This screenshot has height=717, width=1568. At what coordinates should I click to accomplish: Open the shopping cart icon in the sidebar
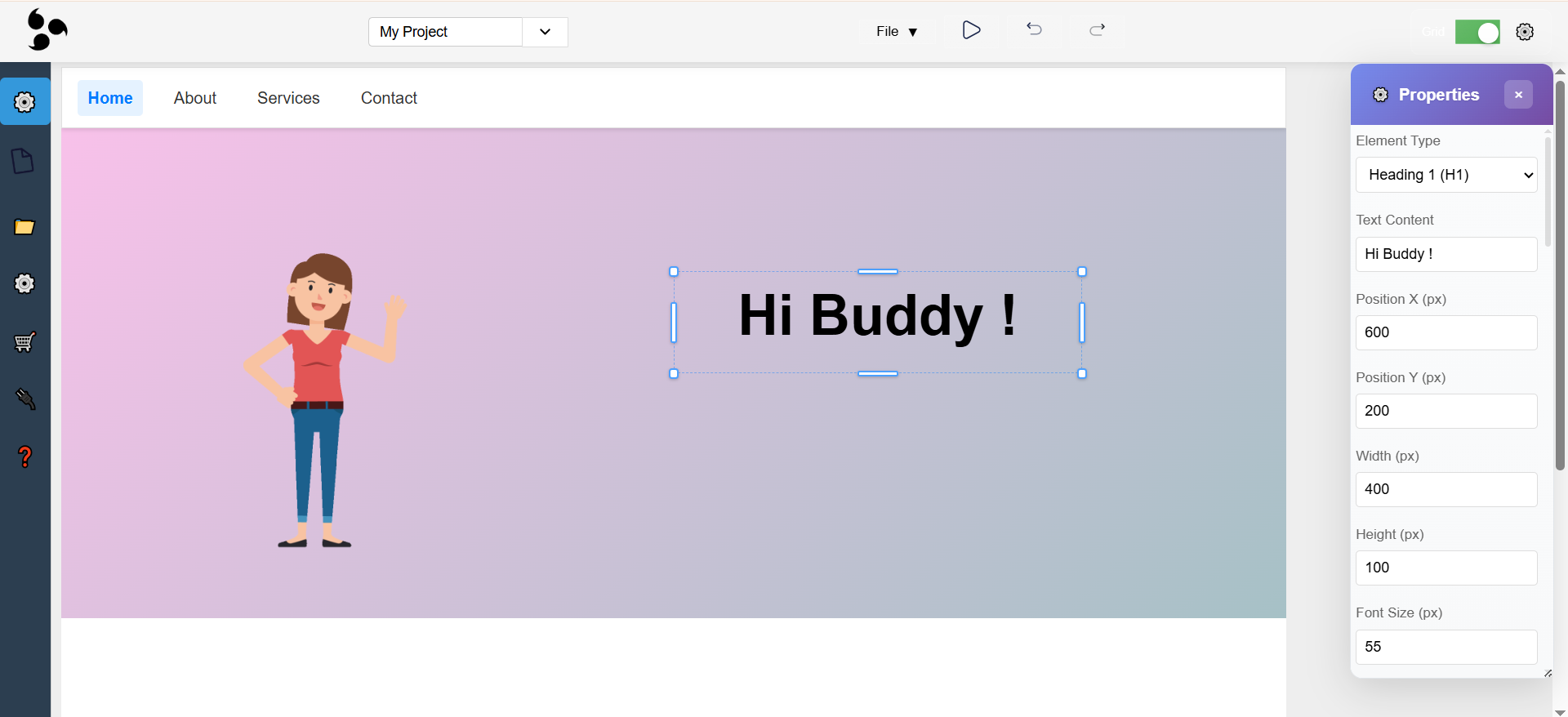24,341
